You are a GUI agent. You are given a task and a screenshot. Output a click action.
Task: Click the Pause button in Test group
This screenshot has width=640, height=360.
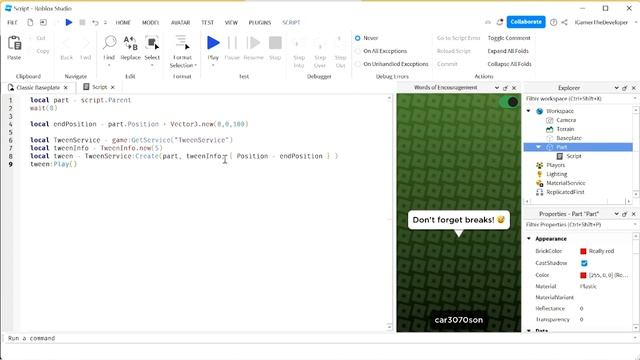[232, 42]
